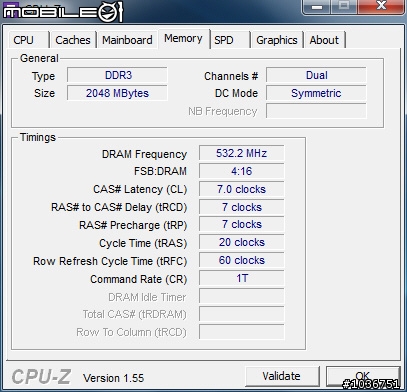Screen dimensions: 407x392
Task: Click the Version 1.55 text
Action: [113, 378]
